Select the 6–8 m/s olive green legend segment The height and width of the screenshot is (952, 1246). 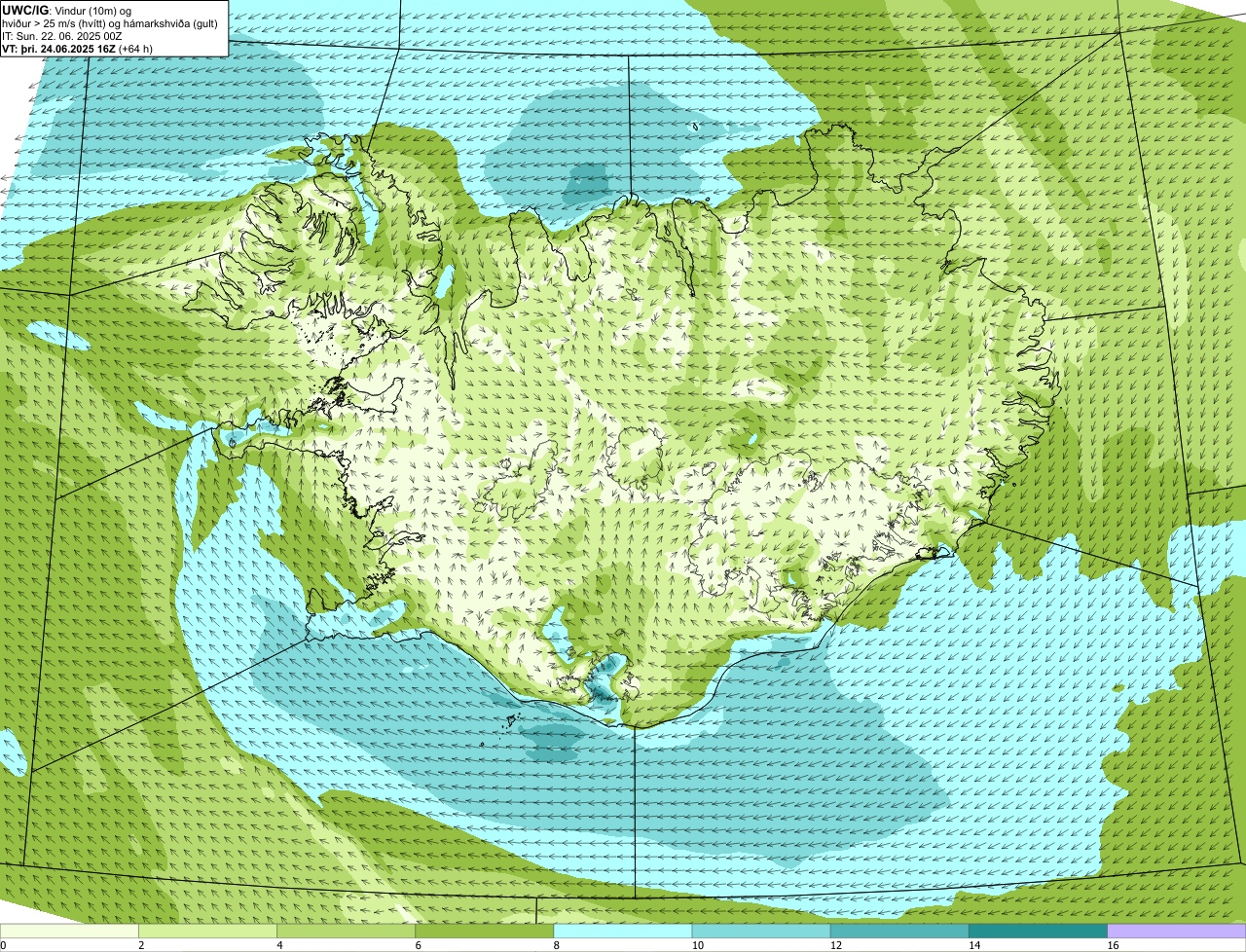coord(485,932)
